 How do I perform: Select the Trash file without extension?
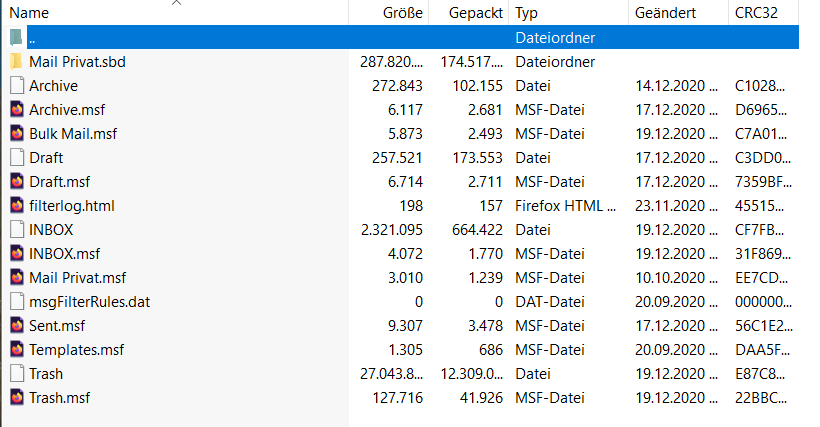tap(46, 374)
